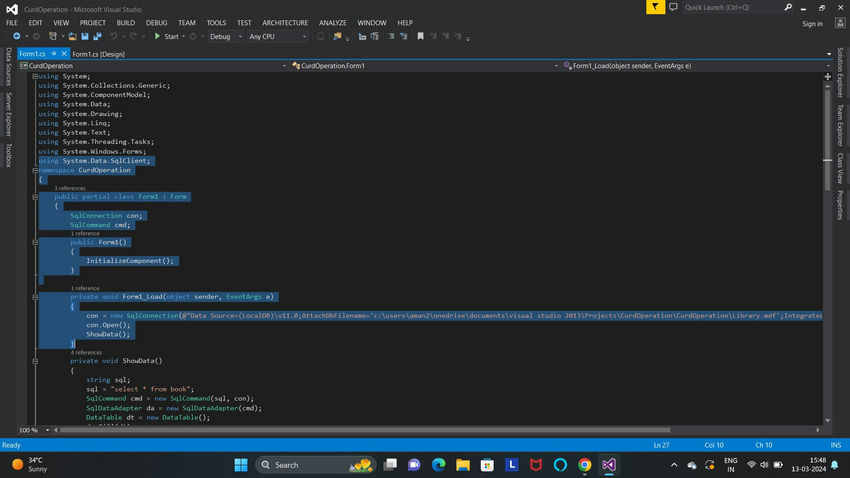
Task: Uncomment selected lines icon
Action: pos(404,36)
